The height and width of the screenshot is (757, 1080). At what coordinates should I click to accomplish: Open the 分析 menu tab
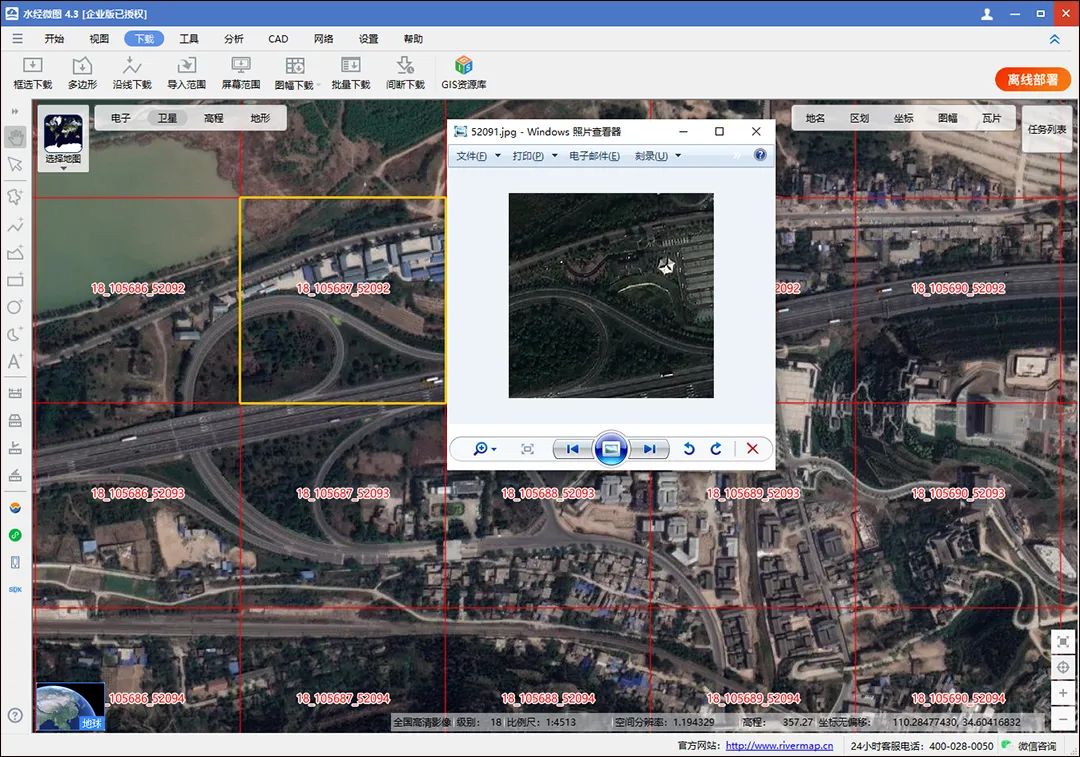coord(233,39)
